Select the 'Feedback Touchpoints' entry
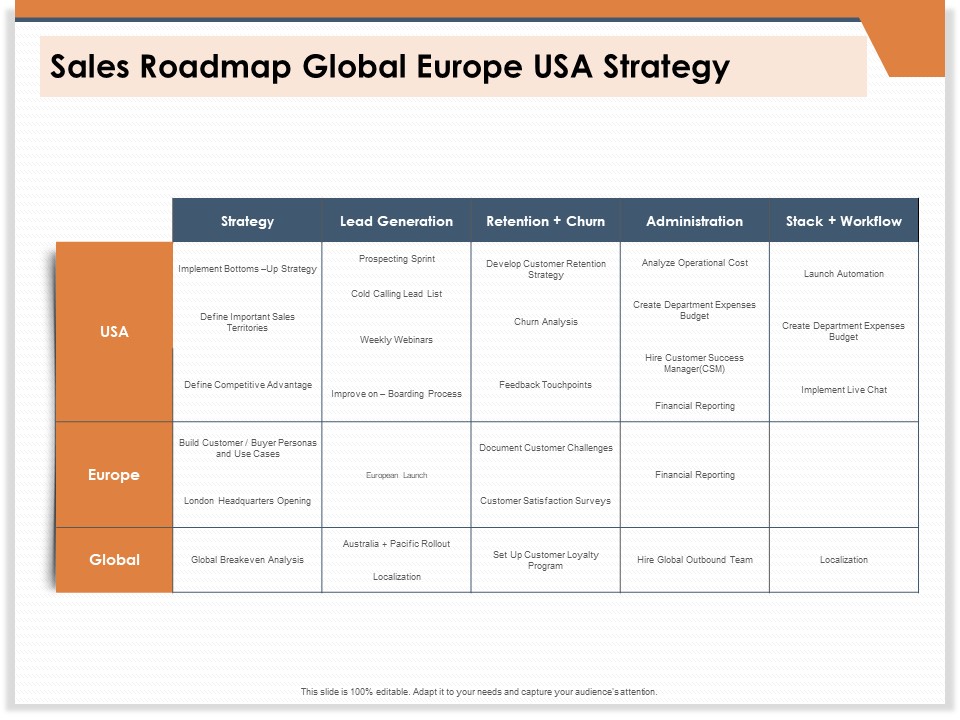Image resolution: width=960 pixels, height=720 pixels. point(545,384)
